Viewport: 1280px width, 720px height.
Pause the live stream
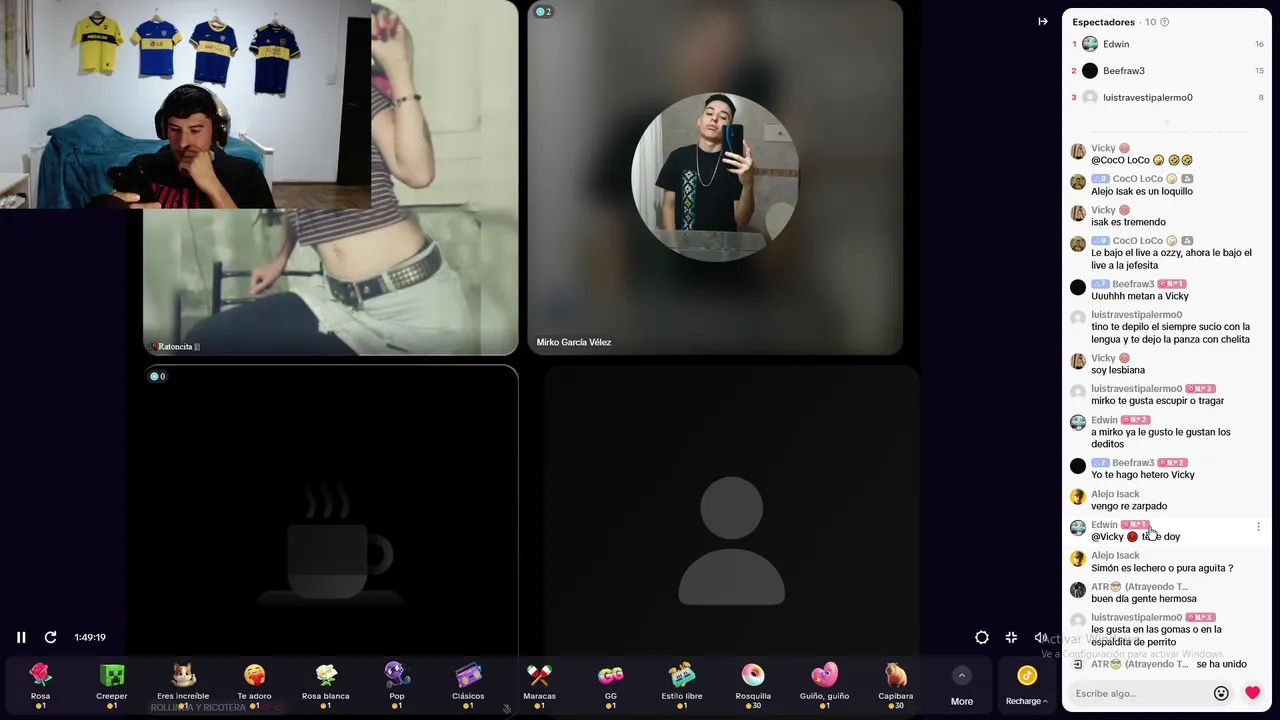(21, 637)
